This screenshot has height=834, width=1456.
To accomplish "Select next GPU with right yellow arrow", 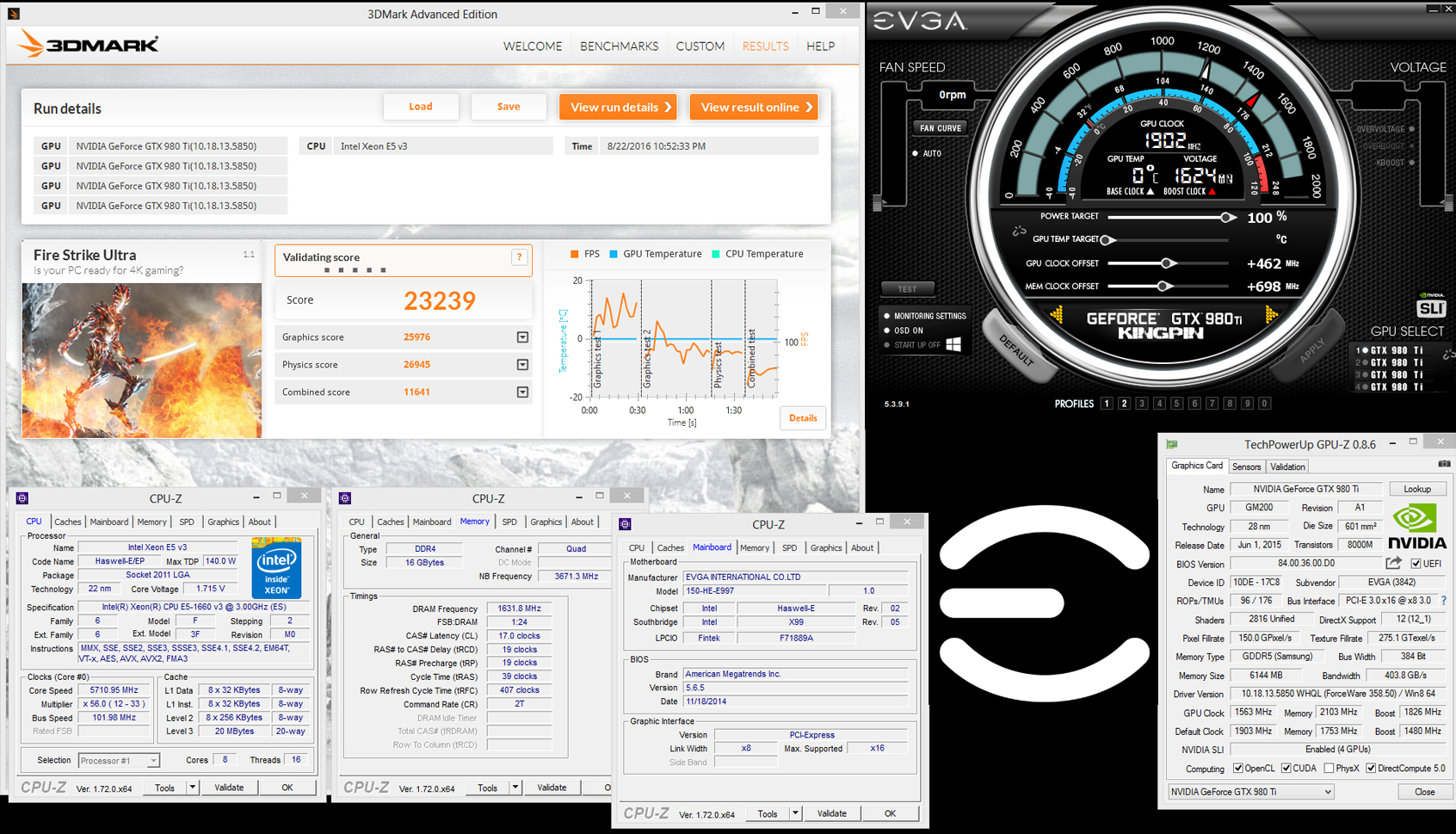I will pos(1270,316).
